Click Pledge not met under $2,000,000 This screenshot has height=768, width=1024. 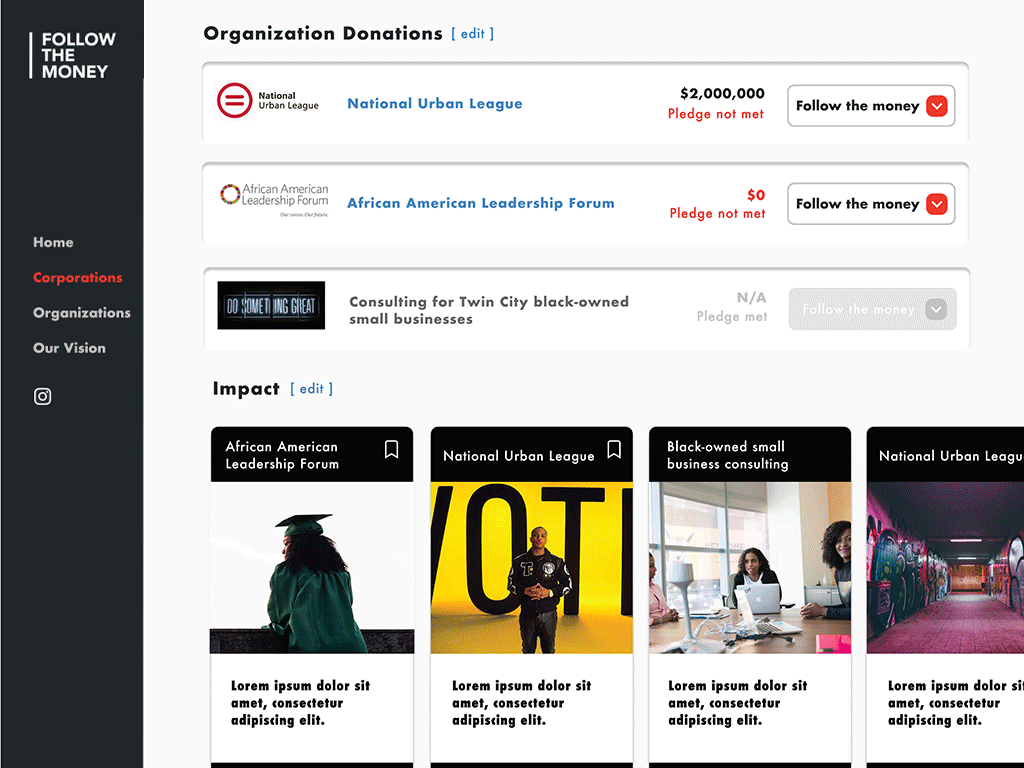716,114
